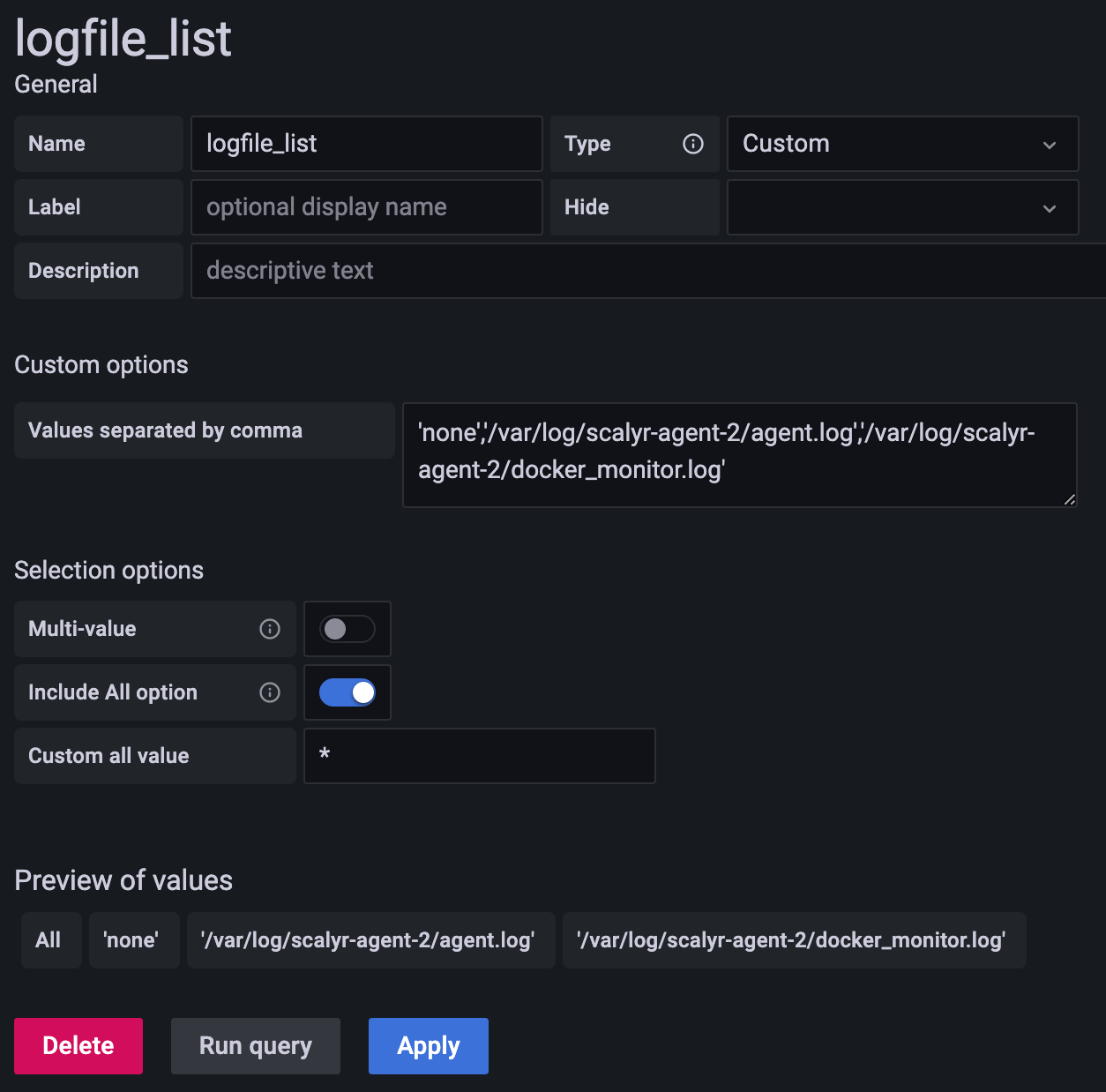Click the Custom all value field
The image size is (1106, 1092).
[479, 756]
